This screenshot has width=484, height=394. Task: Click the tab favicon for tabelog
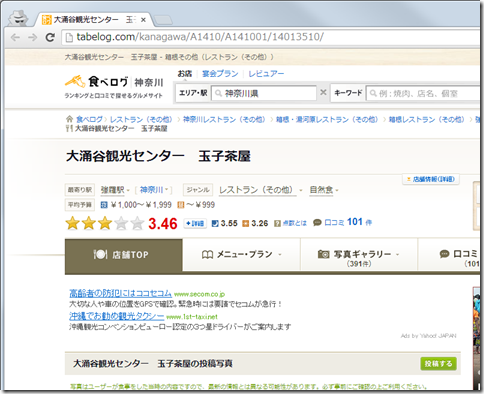tap(47, 20)
